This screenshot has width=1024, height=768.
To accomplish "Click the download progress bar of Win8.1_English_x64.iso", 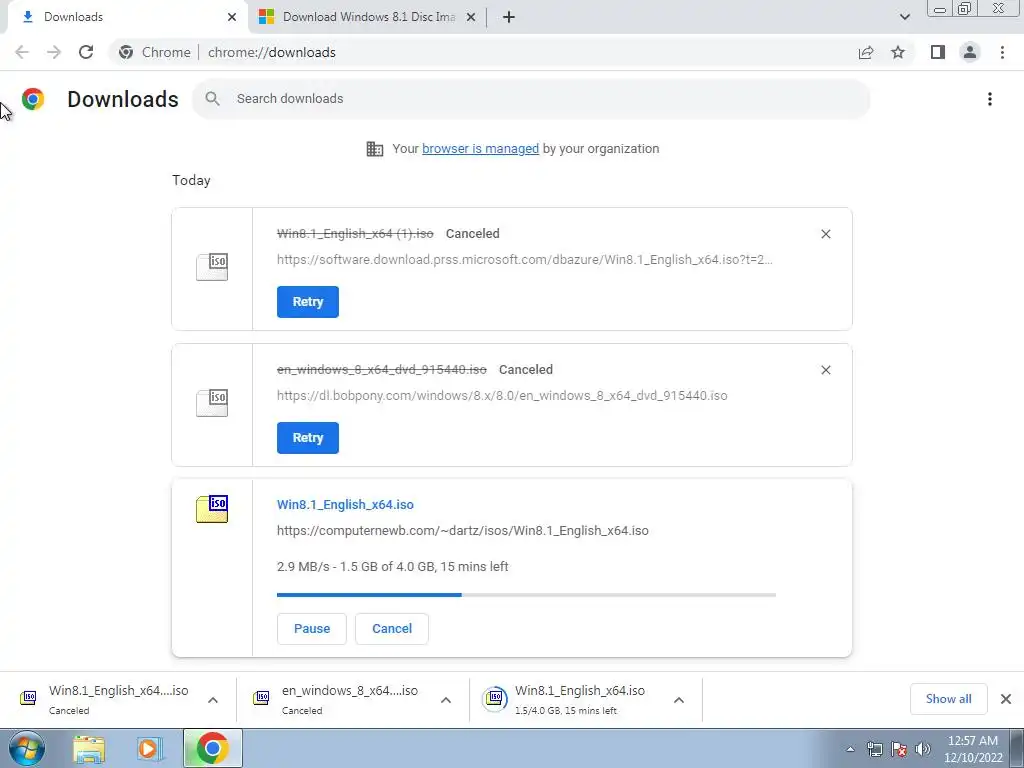I will point(526,595).
